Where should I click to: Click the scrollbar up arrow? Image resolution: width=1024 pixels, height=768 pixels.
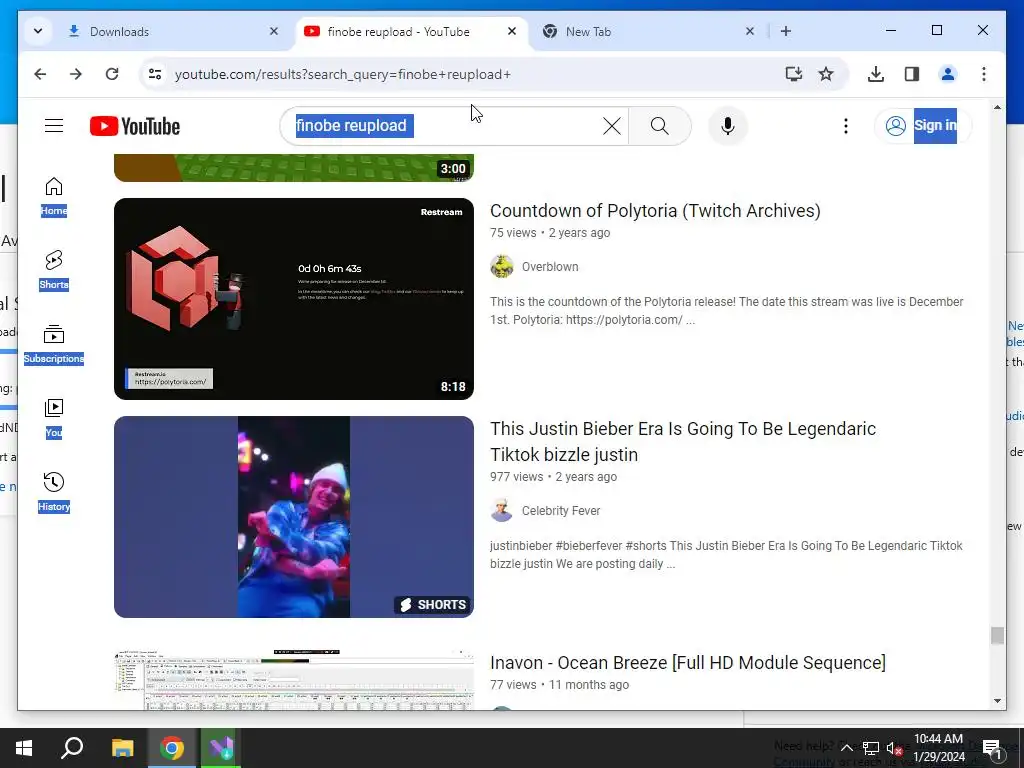tap(997, 107)
